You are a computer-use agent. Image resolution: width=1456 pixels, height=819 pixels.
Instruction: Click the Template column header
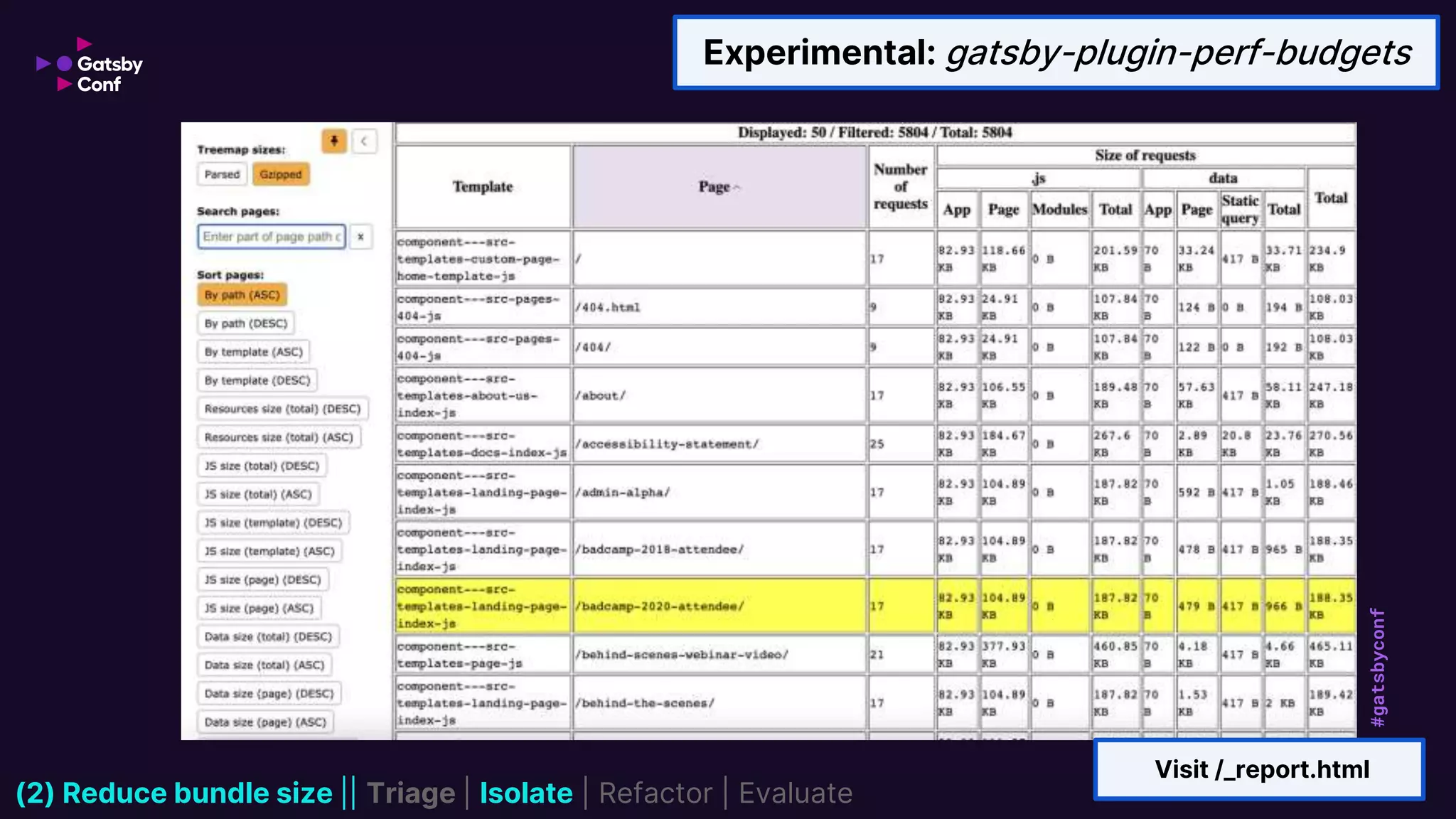pyautogui.click(x=483, y=187)
